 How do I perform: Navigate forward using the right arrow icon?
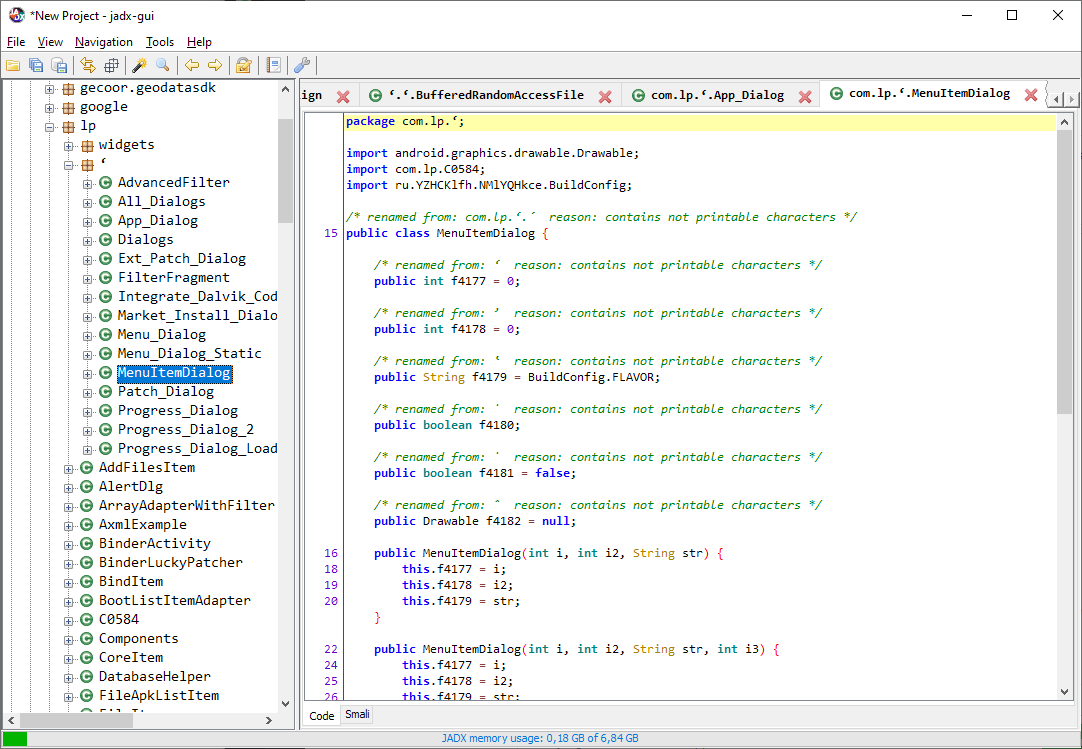coord(216,65)
